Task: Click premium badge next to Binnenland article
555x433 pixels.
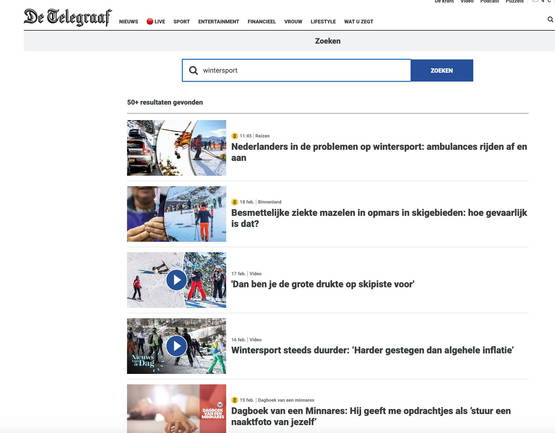Action: 234,202
